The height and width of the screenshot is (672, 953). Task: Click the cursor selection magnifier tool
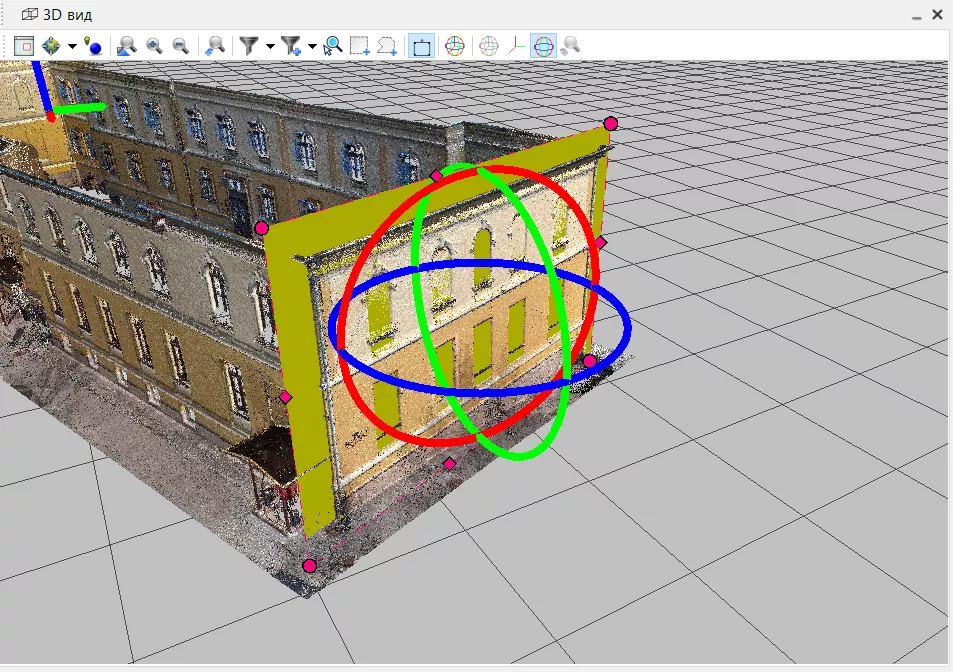click(332, 45)
